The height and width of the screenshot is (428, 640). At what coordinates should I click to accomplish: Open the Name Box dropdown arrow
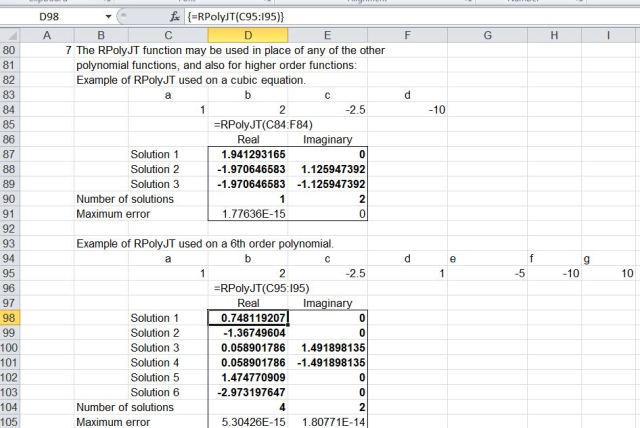point(108,18)
